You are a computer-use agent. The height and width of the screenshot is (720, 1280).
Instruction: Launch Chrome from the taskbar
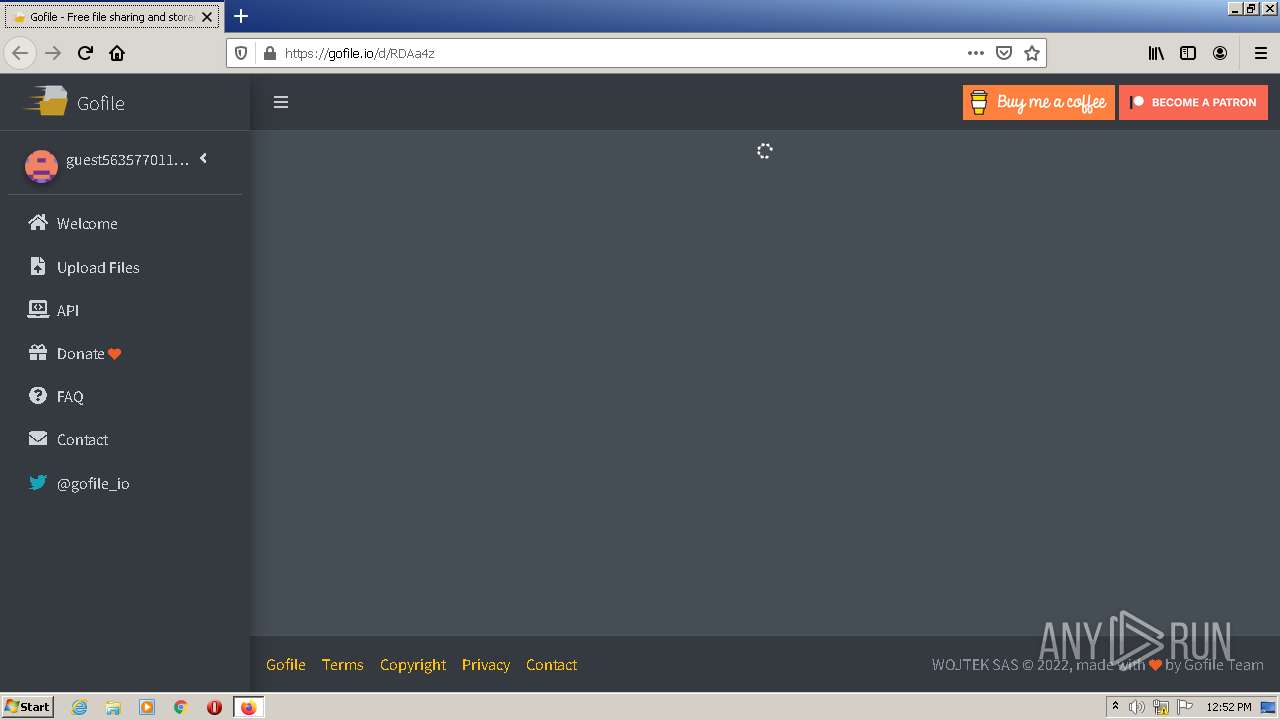point(181,707)
